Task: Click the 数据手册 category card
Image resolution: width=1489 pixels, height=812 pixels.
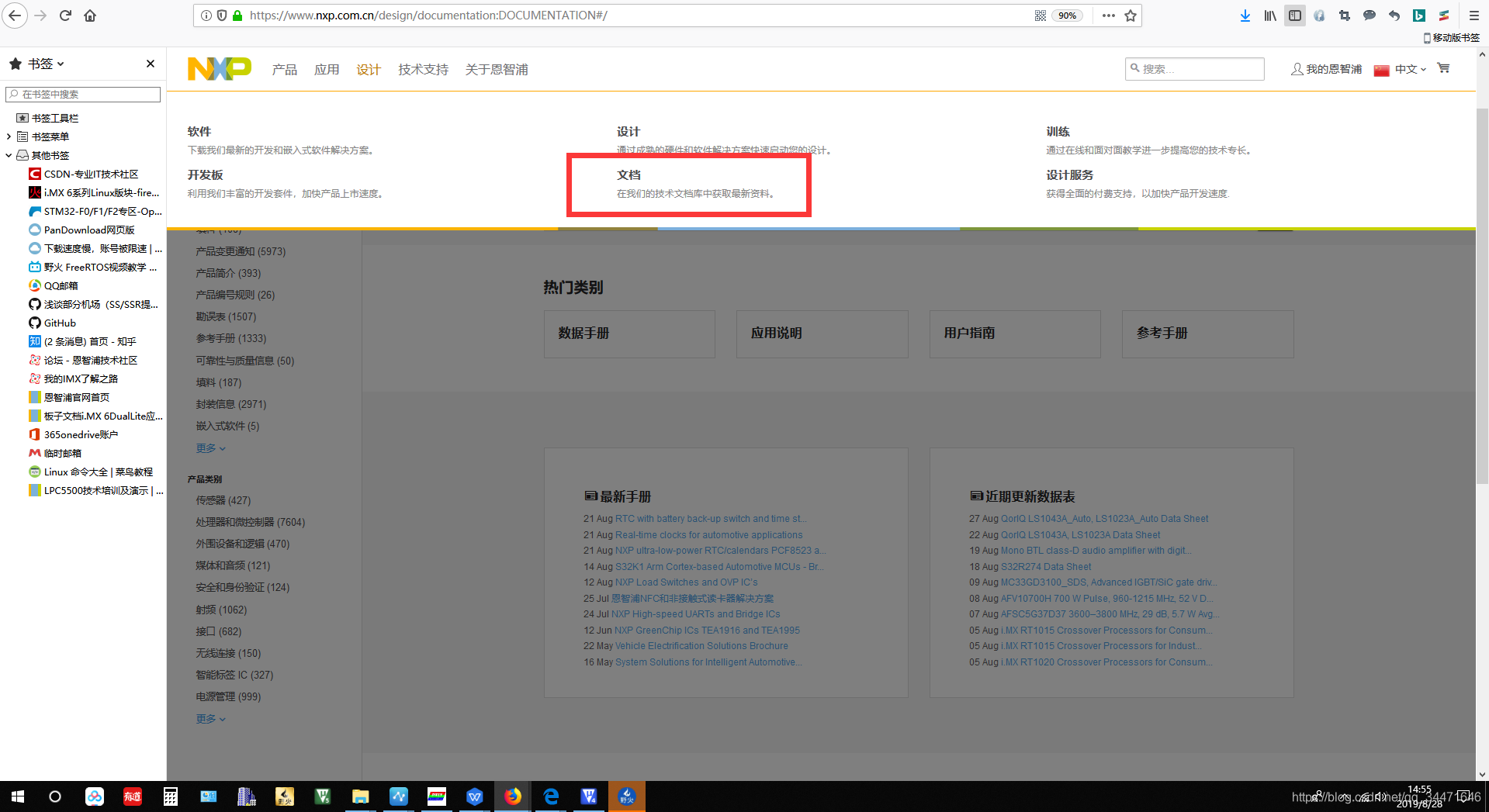Action: [628, 333]
